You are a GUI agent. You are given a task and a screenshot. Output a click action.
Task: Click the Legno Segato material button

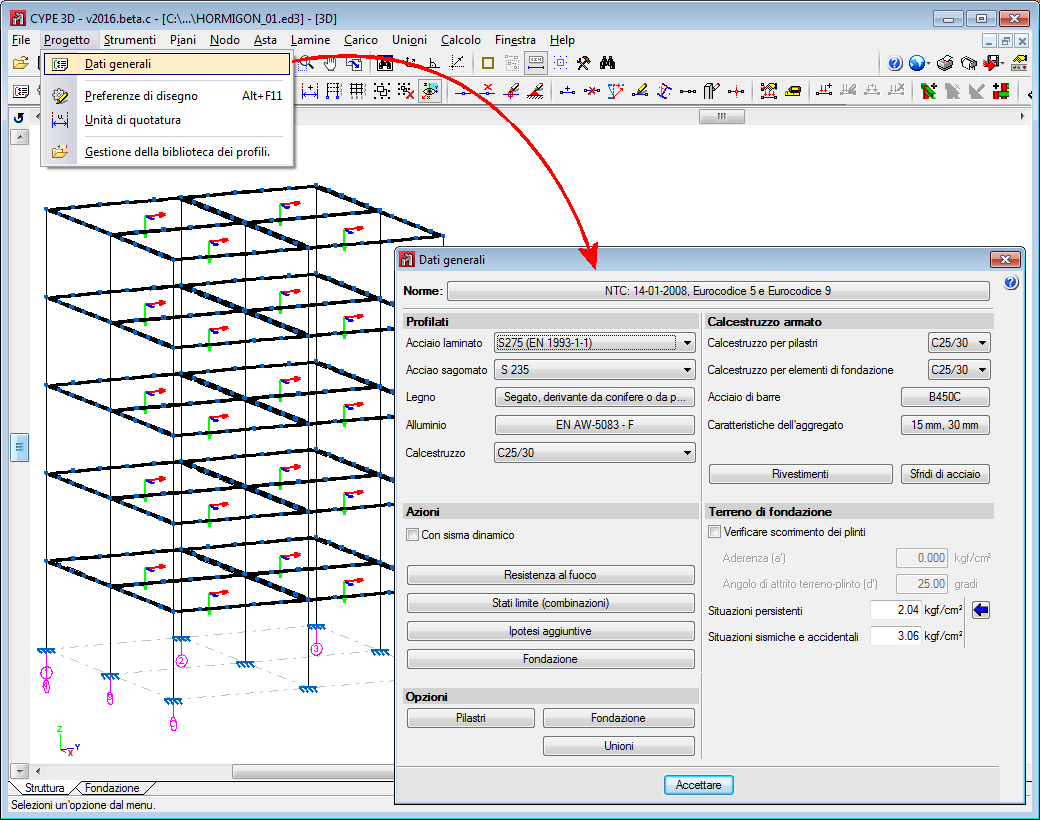(x=595, y=397)
